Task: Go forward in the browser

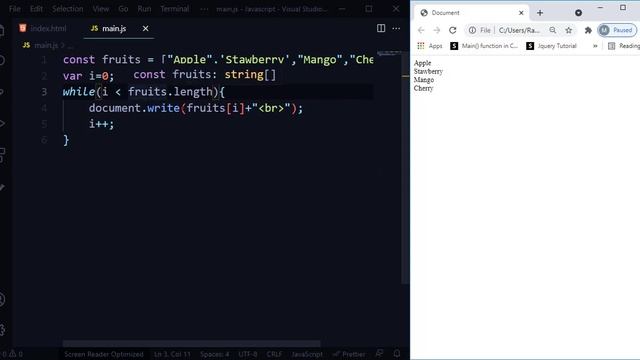Action: tap(436, 30)
